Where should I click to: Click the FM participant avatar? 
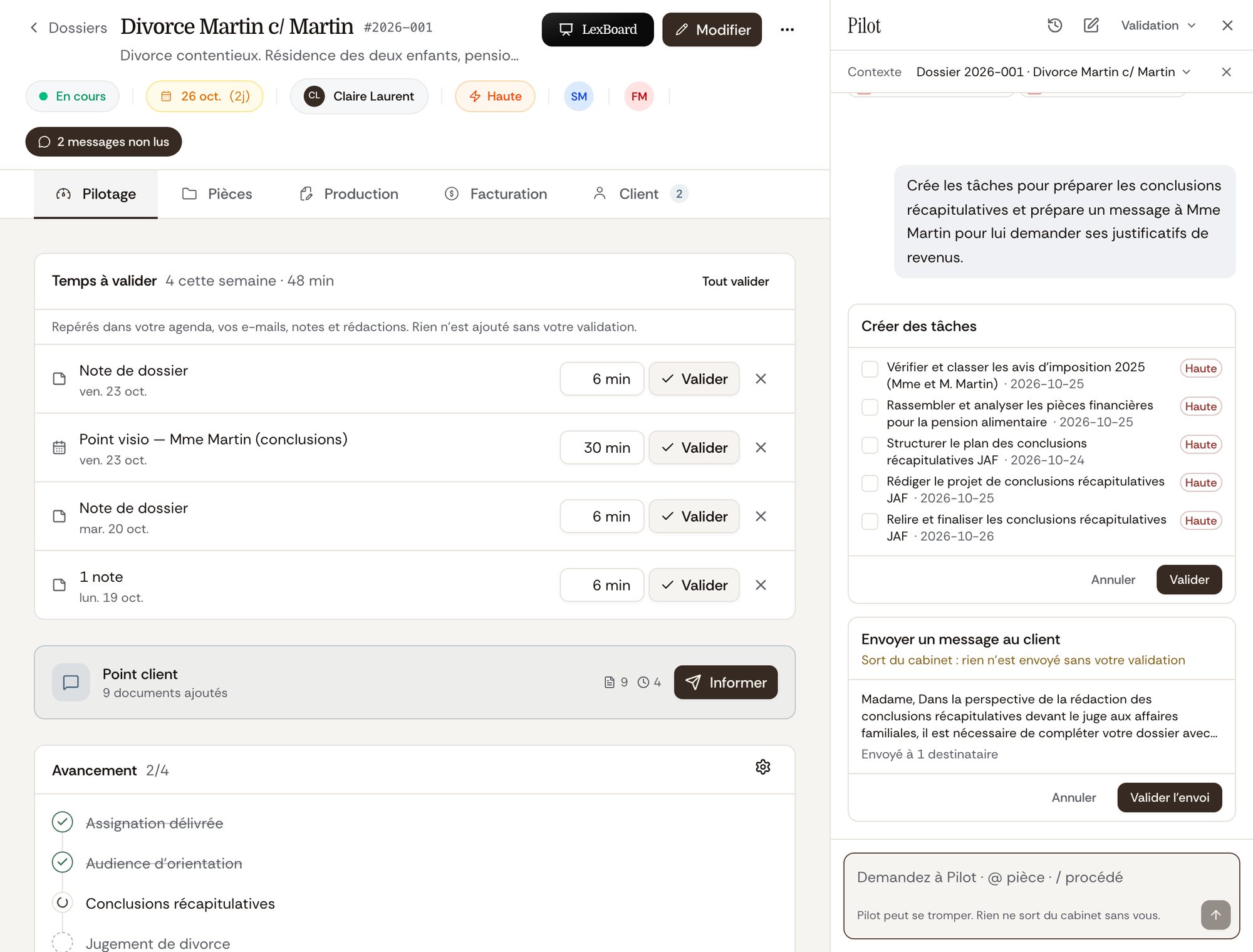click(x=638, y=96)
